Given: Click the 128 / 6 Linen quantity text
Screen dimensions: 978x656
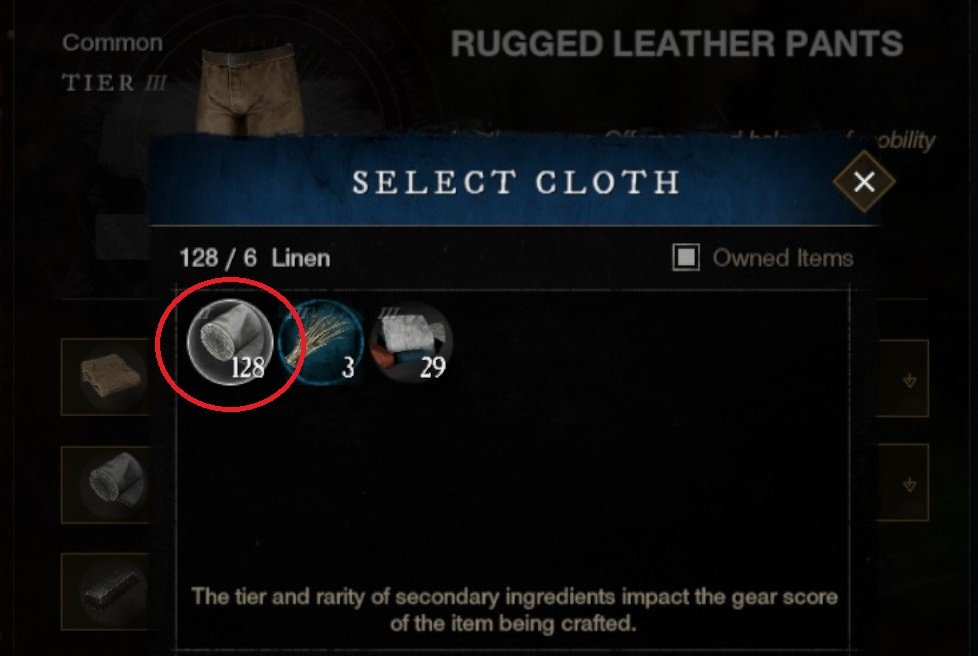Looking at the screenshot, I should tap(254, 258).
